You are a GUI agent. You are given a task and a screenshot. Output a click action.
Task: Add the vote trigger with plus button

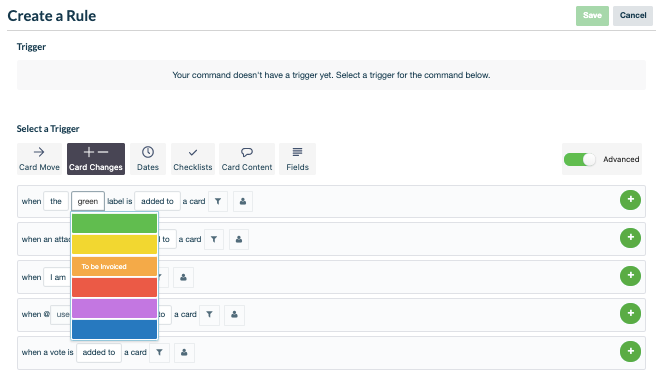[630, 352]
